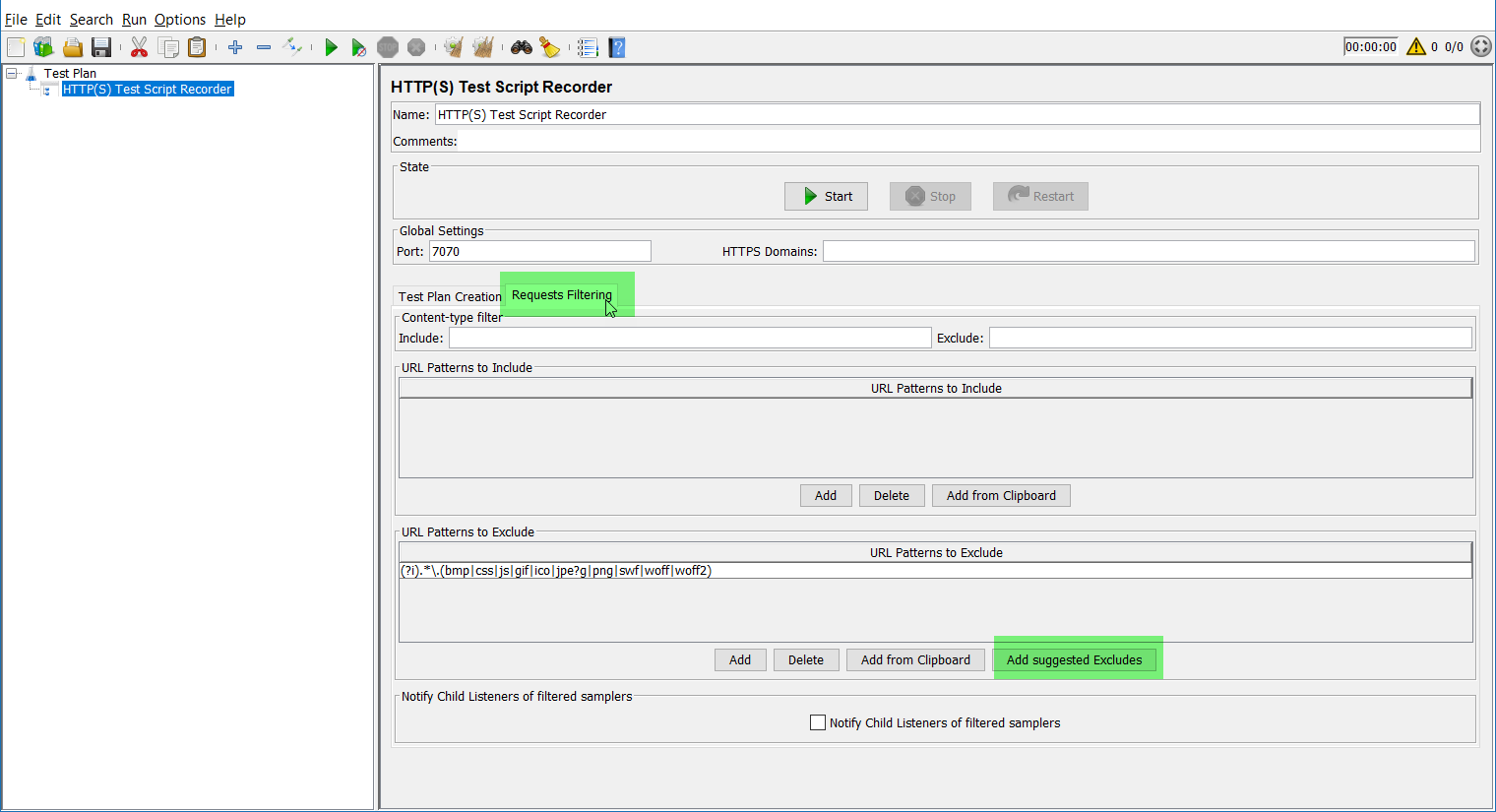Click the Paste clipboard icon
The width and height of the screenshot is (1496, 812).
pos(197,47)
